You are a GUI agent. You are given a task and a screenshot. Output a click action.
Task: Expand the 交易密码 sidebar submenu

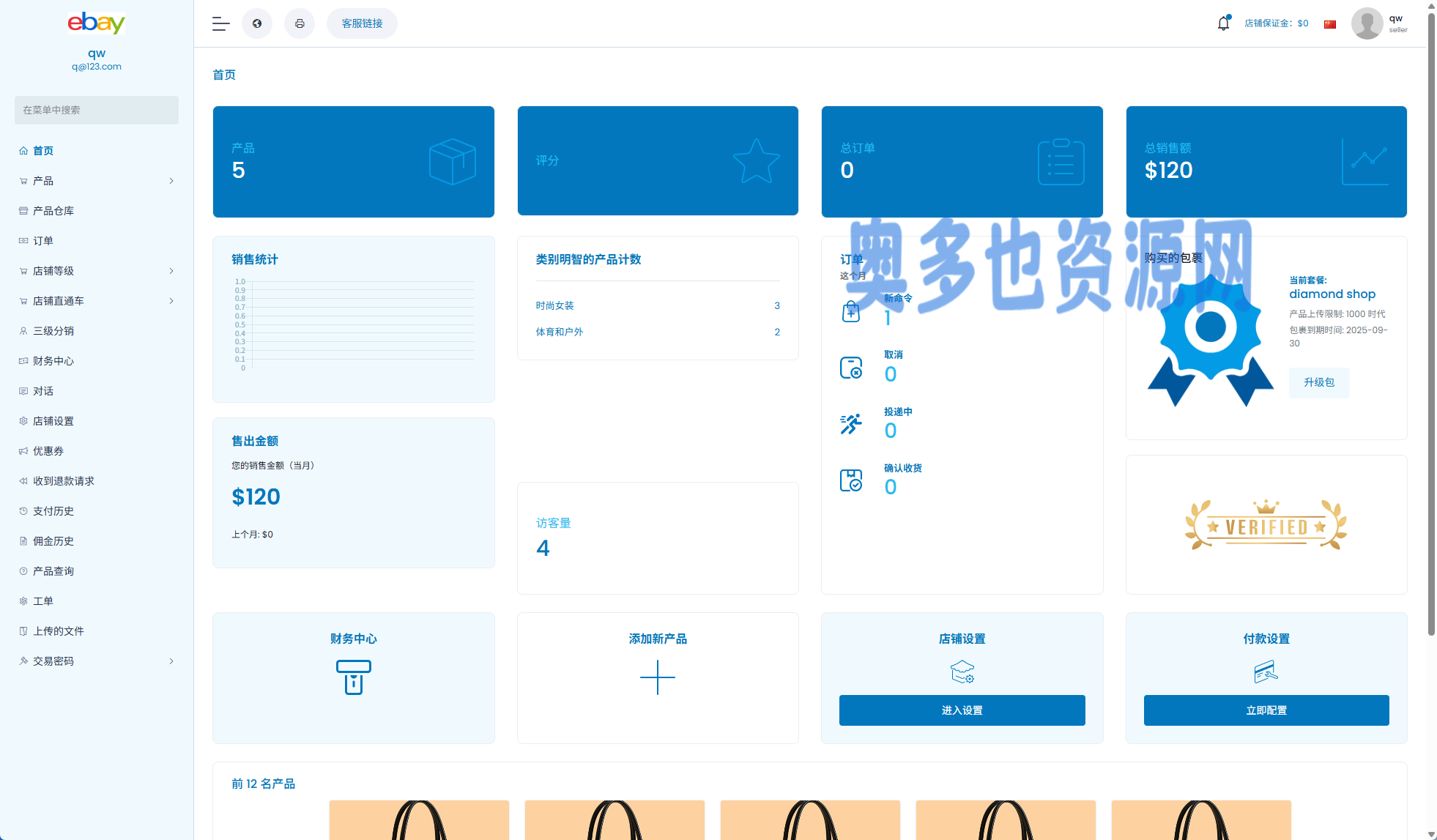pos(171,661)
